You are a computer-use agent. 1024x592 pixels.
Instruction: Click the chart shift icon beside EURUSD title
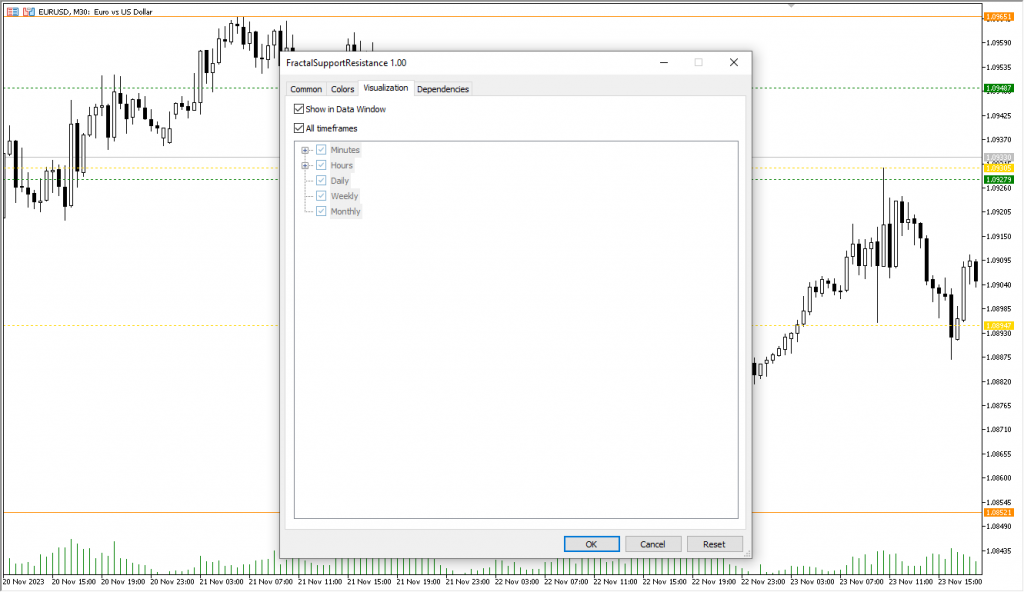point(27,10)
